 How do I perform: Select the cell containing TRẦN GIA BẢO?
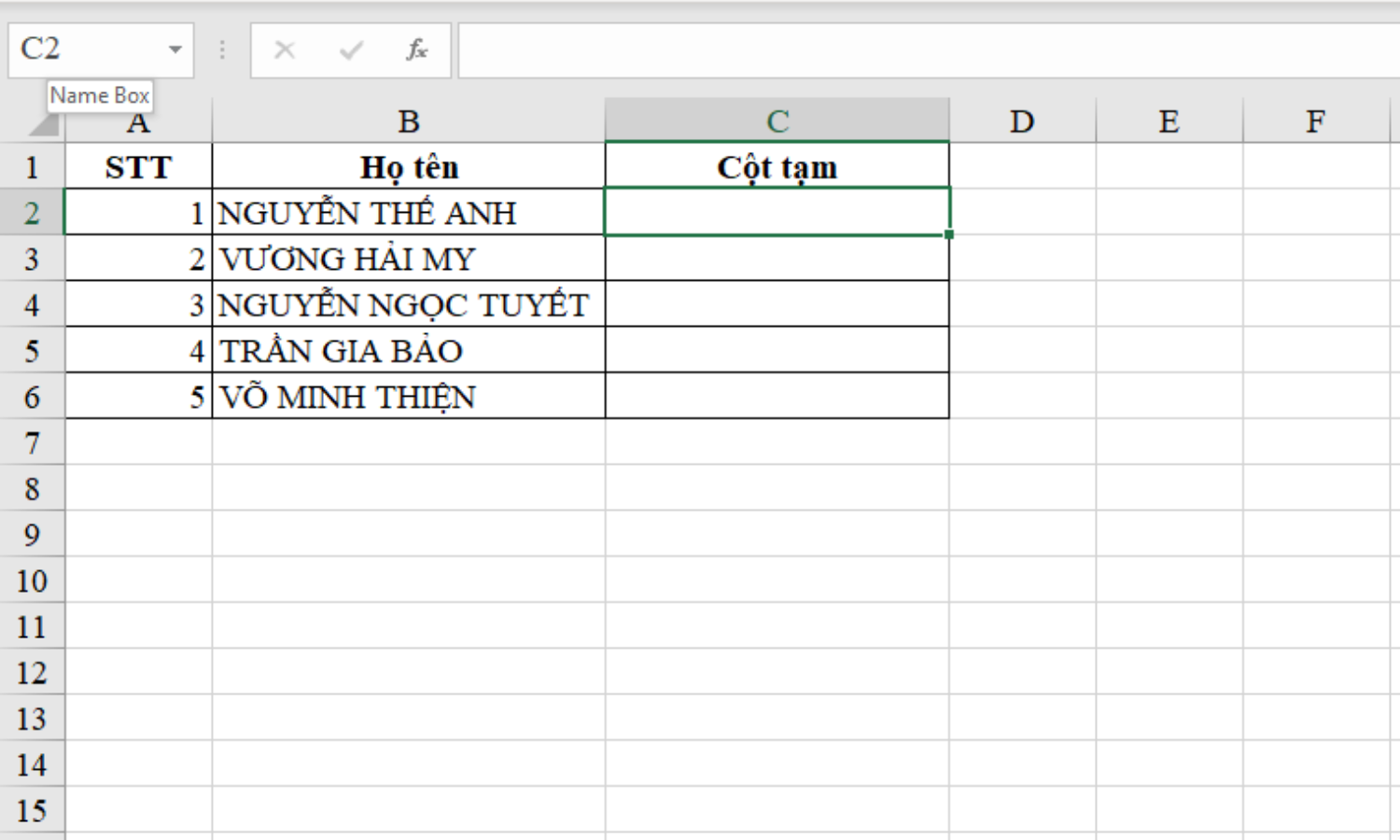point(409,350)
